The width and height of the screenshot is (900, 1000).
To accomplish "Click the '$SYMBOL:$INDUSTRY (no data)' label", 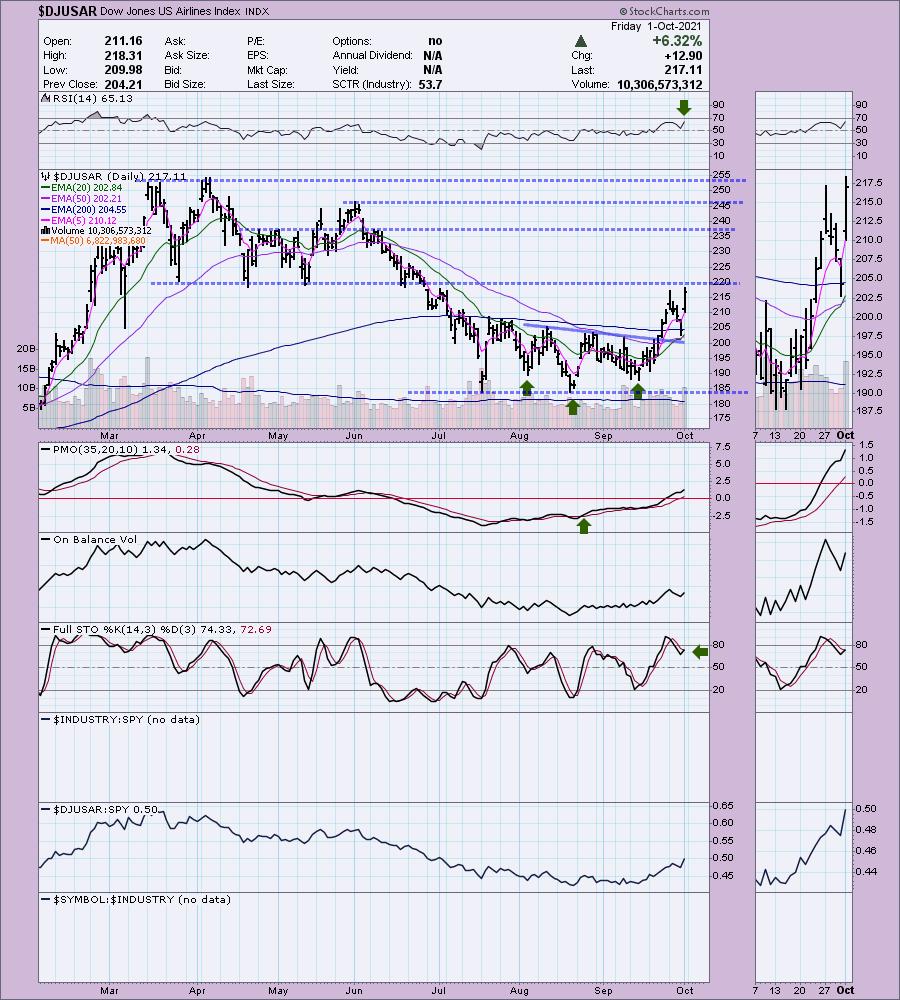I will click(x=142, y=900).
